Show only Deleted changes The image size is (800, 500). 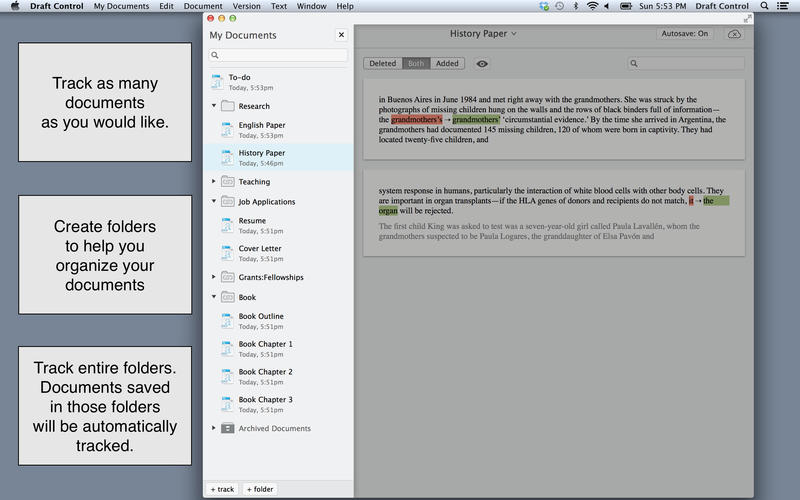[x=383, y=63]
